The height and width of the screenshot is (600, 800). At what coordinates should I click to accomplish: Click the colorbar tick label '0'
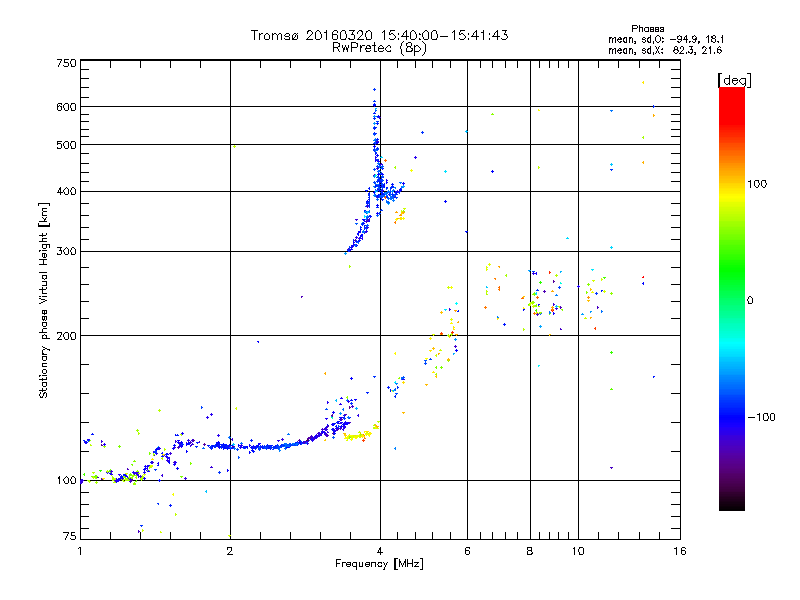coord(750,301)
